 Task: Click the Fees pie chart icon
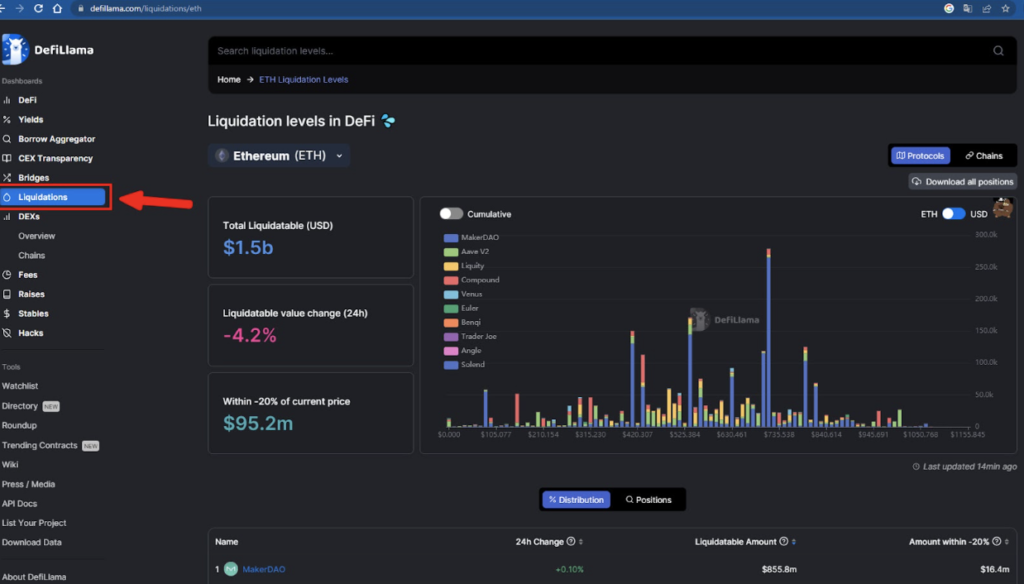tap(7, 275)
